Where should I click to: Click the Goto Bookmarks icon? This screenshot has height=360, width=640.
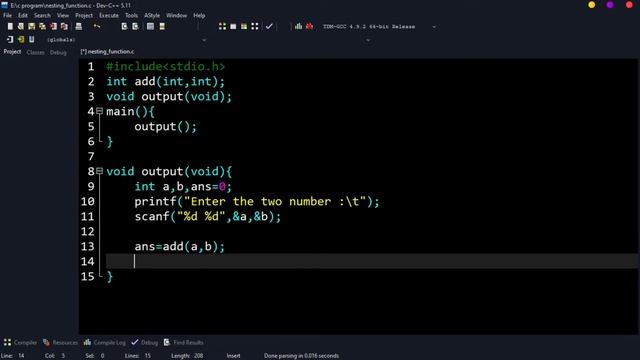tap(31, 40)
